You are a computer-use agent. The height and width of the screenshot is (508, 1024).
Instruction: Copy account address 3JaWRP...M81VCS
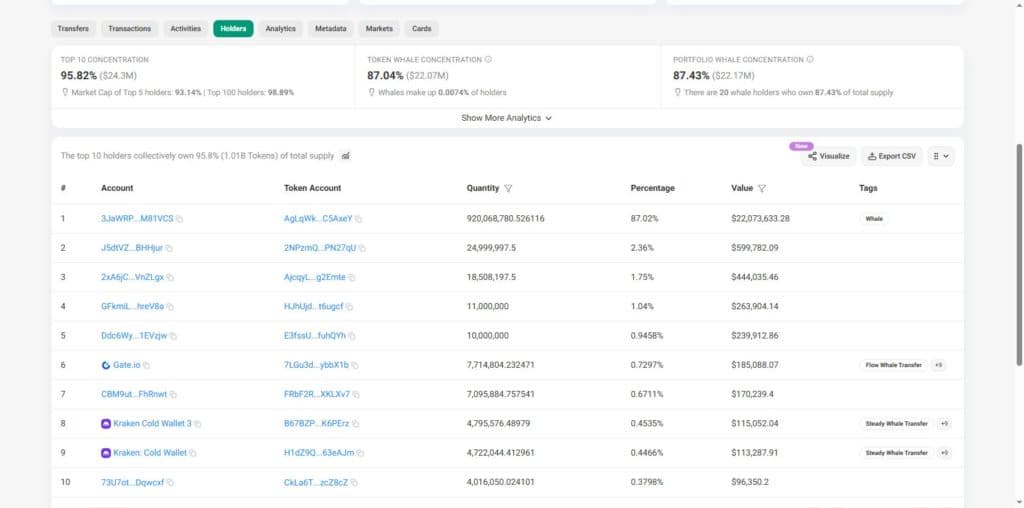tap(180, 219)
